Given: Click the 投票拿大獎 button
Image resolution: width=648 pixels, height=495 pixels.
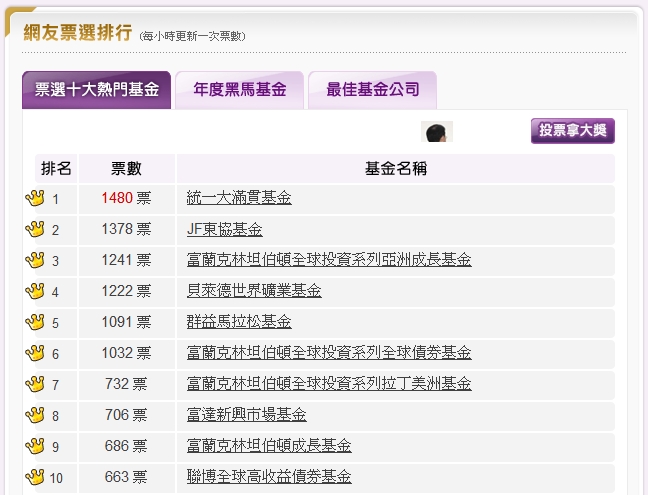Looking at the screenshot, I should 573,131.
